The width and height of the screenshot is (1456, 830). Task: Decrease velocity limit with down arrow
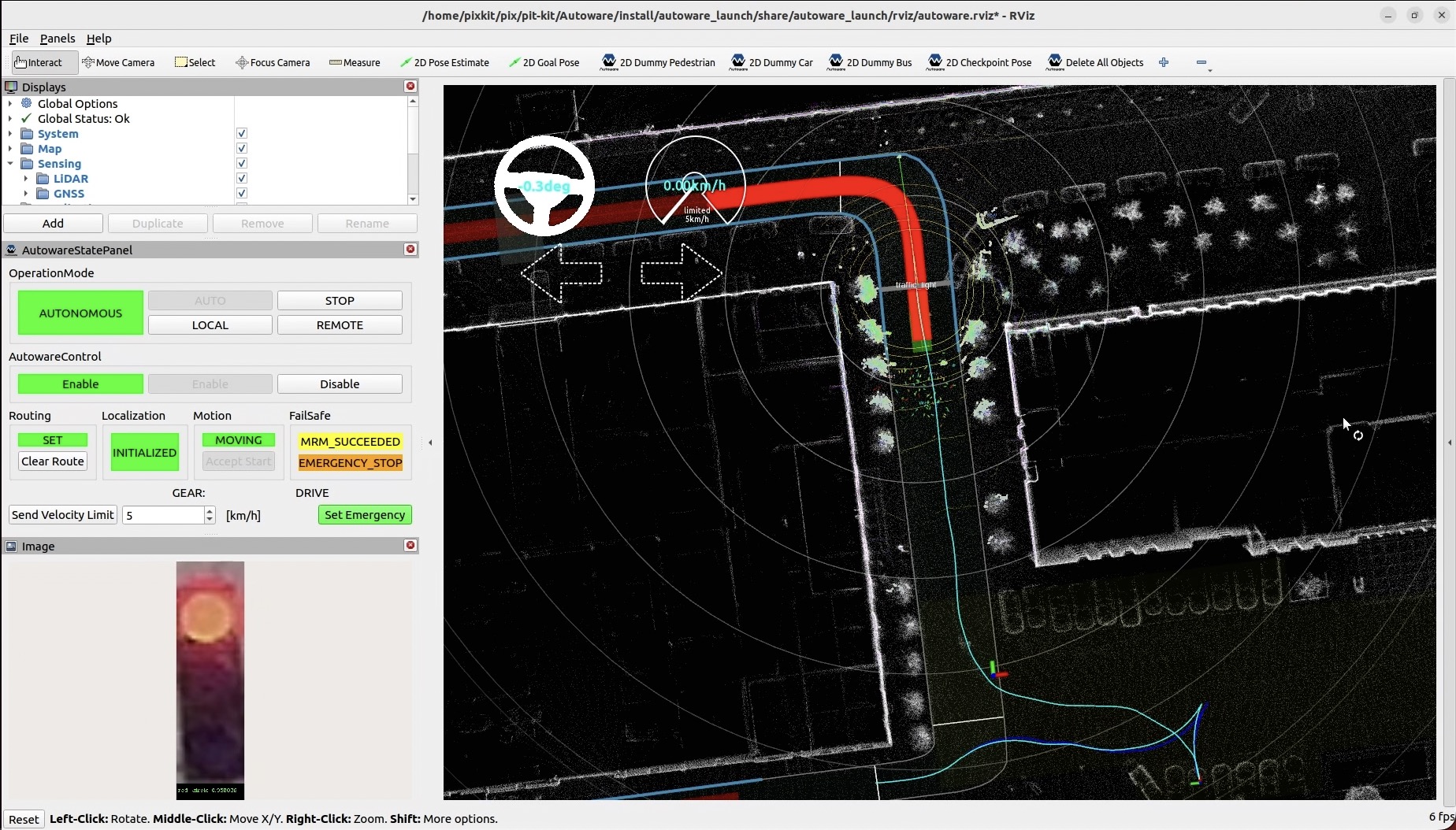(210, 520)
